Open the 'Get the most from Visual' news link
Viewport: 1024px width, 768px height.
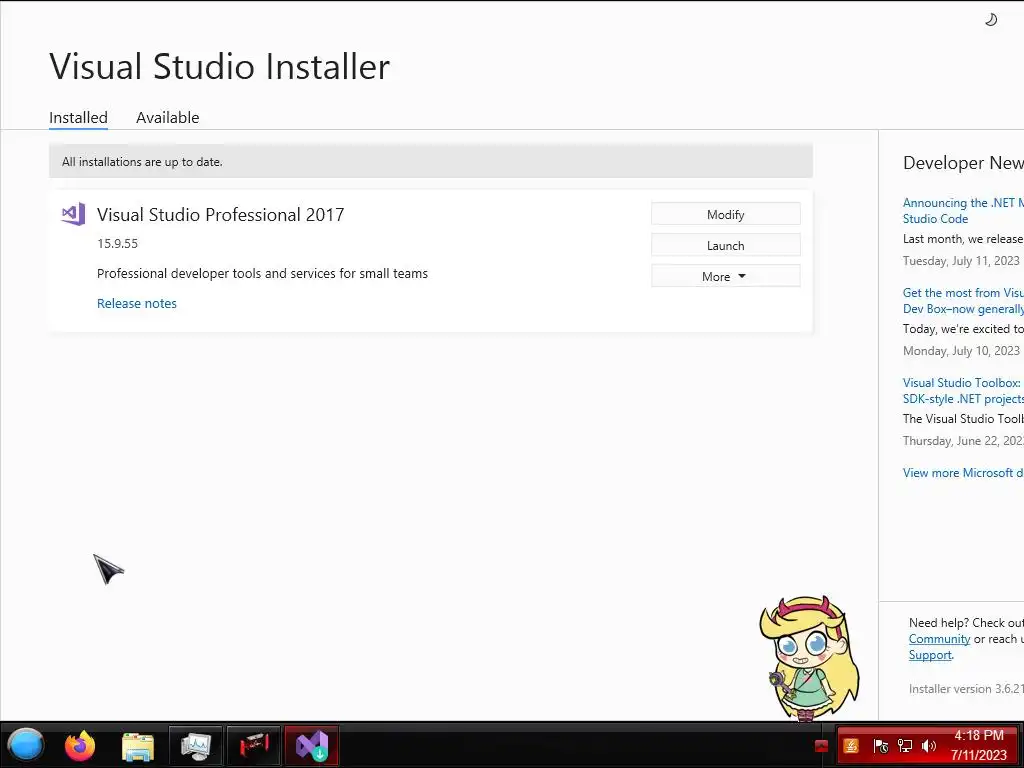click(x=963, y=300)
